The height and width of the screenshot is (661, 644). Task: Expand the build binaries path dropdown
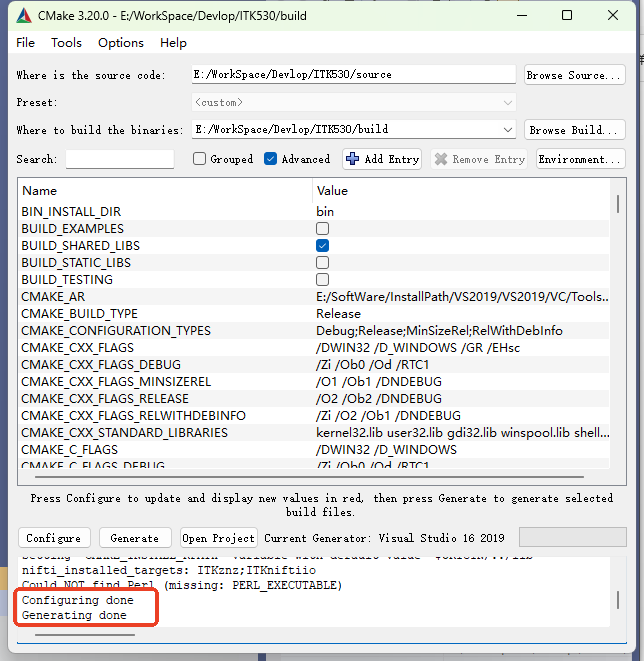click(508, 129)
